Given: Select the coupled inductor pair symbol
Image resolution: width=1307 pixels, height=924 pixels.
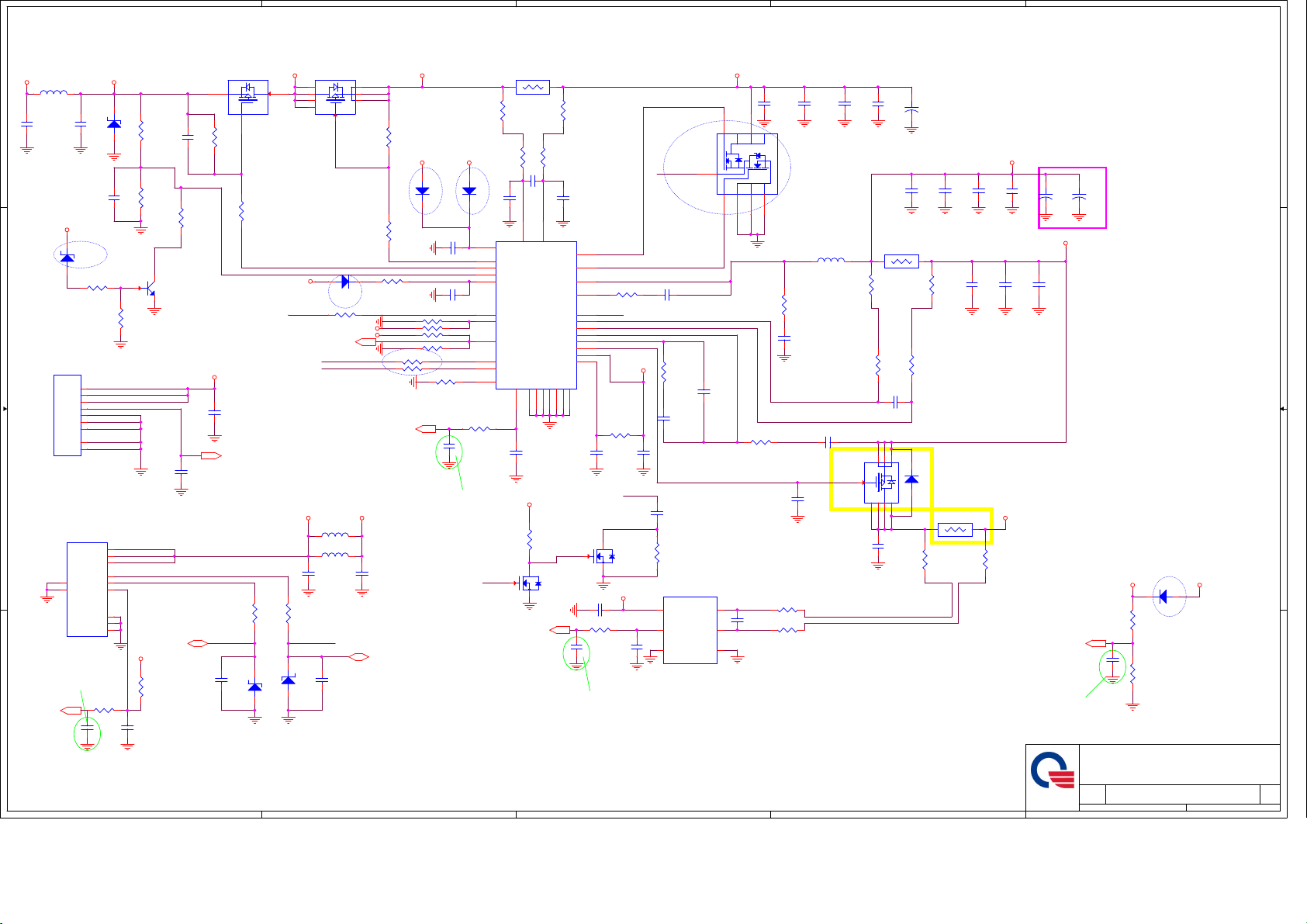Looking at the screenshot, I should [x=335, y=545].
